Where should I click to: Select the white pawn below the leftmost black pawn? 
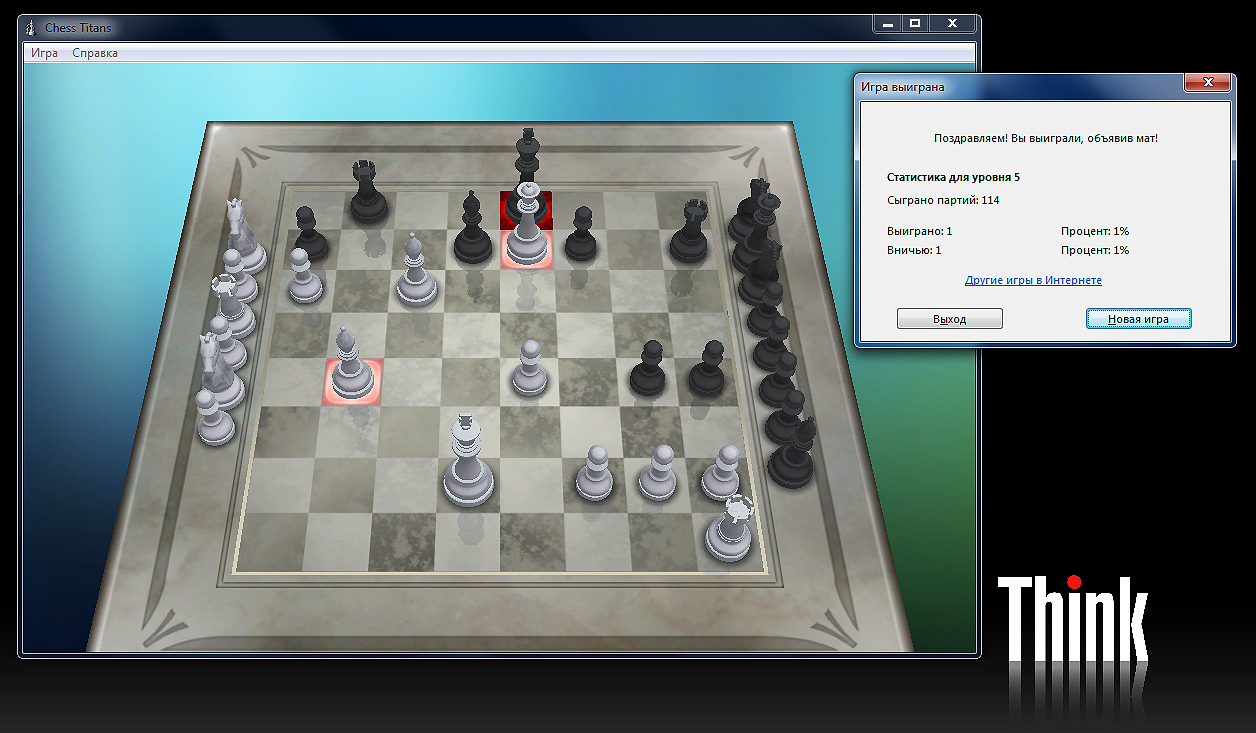(x=305, y=277)
